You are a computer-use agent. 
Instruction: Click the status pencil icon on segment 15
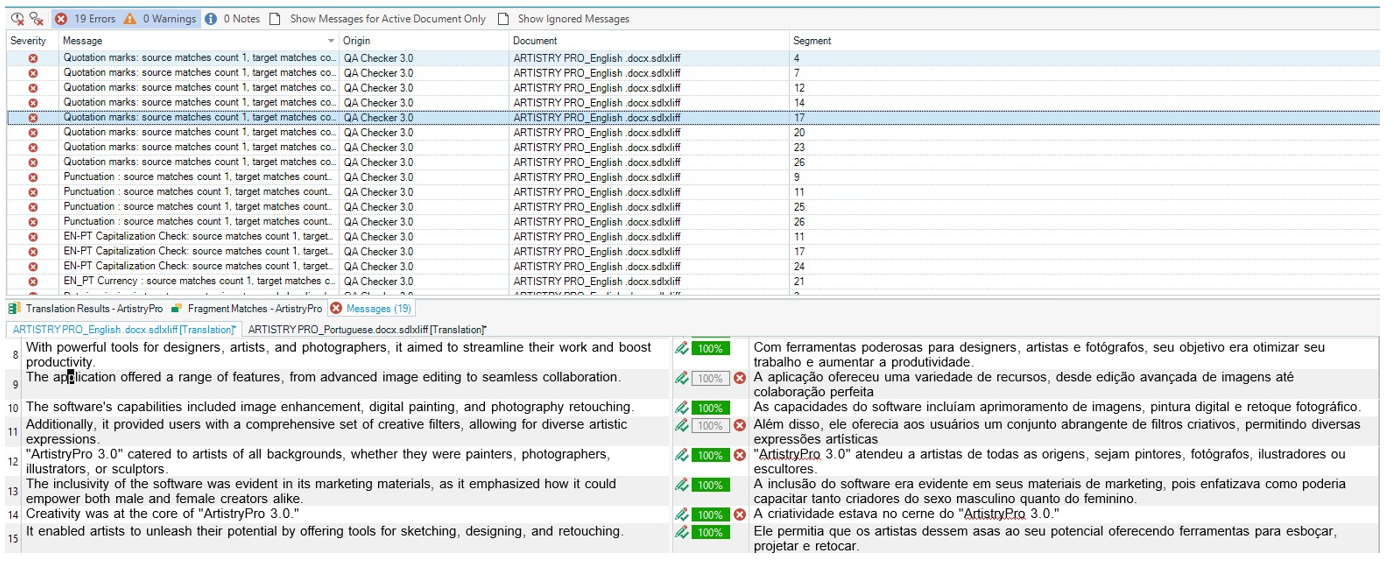coord(682,533)
